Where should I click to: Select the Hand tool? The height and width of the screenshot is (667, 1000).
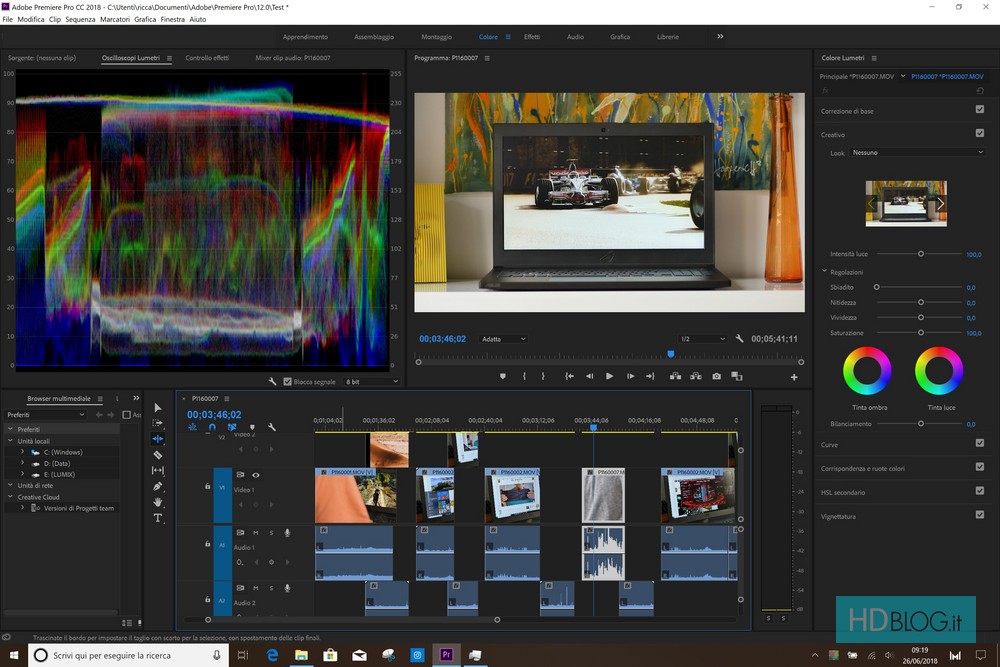click(158, 502)
